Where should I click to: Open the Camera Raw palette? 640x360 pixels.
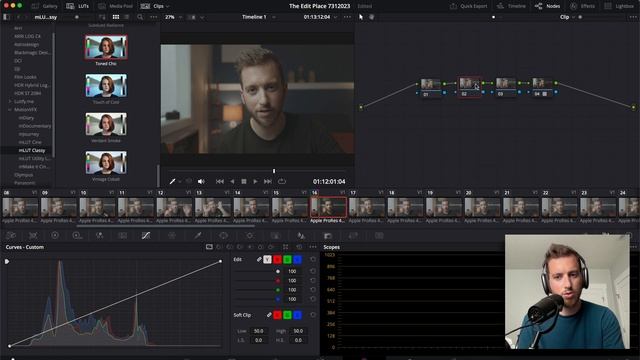pos(11,236)
